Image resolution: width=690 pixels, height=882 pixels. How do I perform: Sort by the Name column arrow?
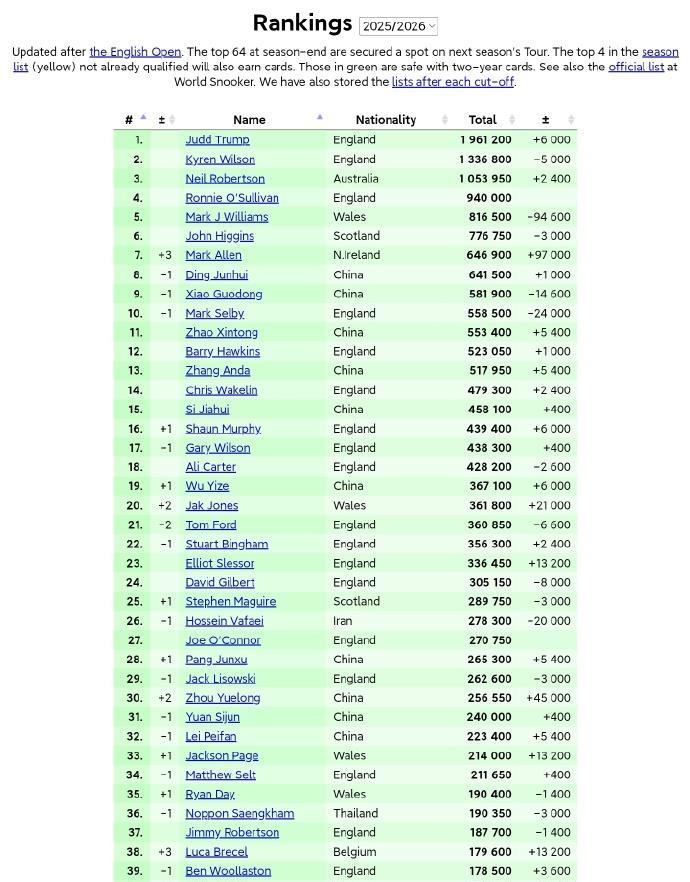(x=319, y=119)
